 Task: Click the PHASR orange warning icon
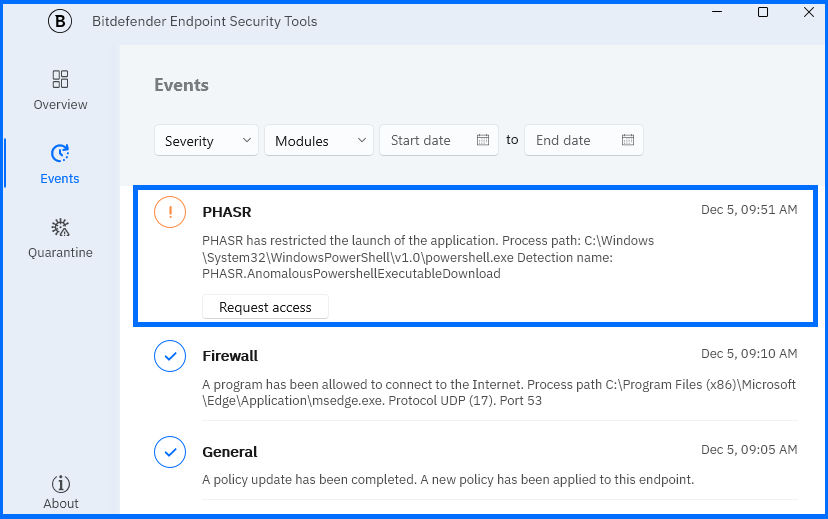coord(170,212)
